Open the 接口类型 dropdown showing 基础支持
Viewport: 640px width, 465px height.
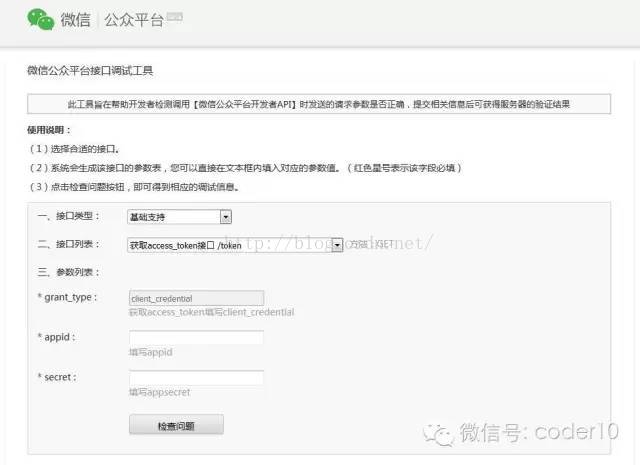pyautogui.click(x=180, y=217)
